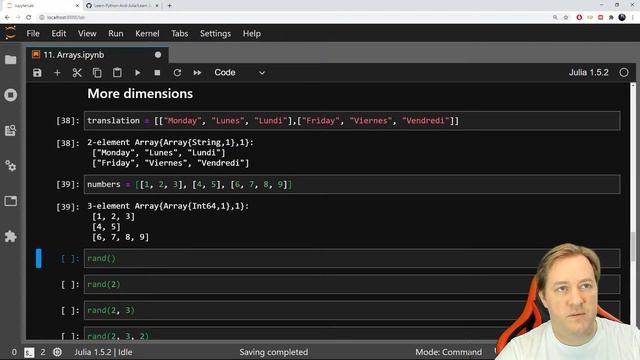Open the Property Inspector gears icon
The image size is (640, 360).
tap(11, 166)
